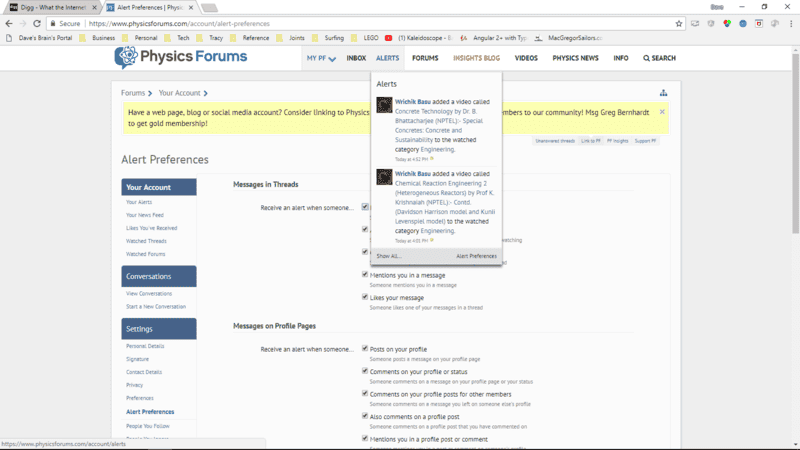Click 'Start a New Conversation'

(156, 307)
